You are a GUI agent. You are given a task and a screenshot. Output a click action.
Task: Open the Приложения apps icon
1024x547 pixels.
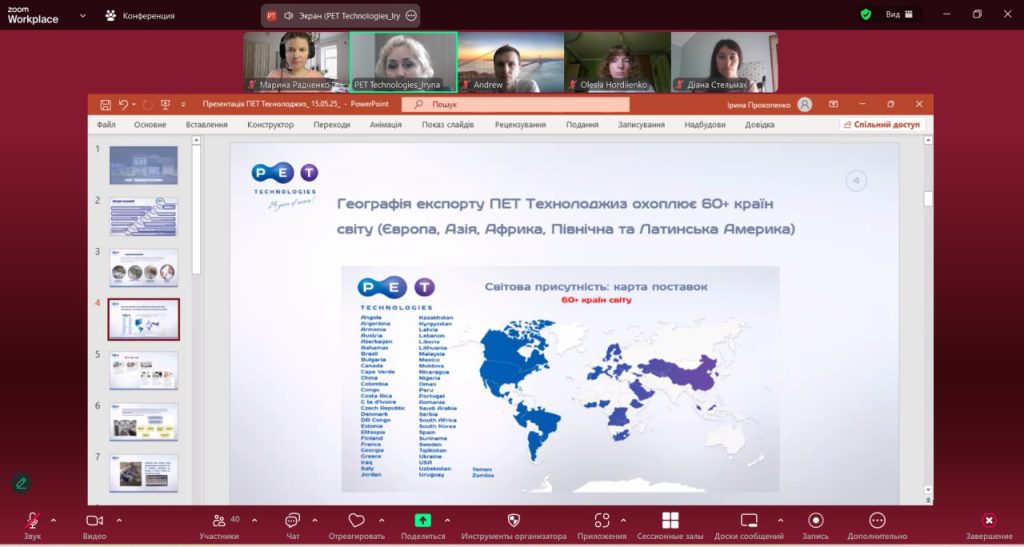[x=601, y=520]
